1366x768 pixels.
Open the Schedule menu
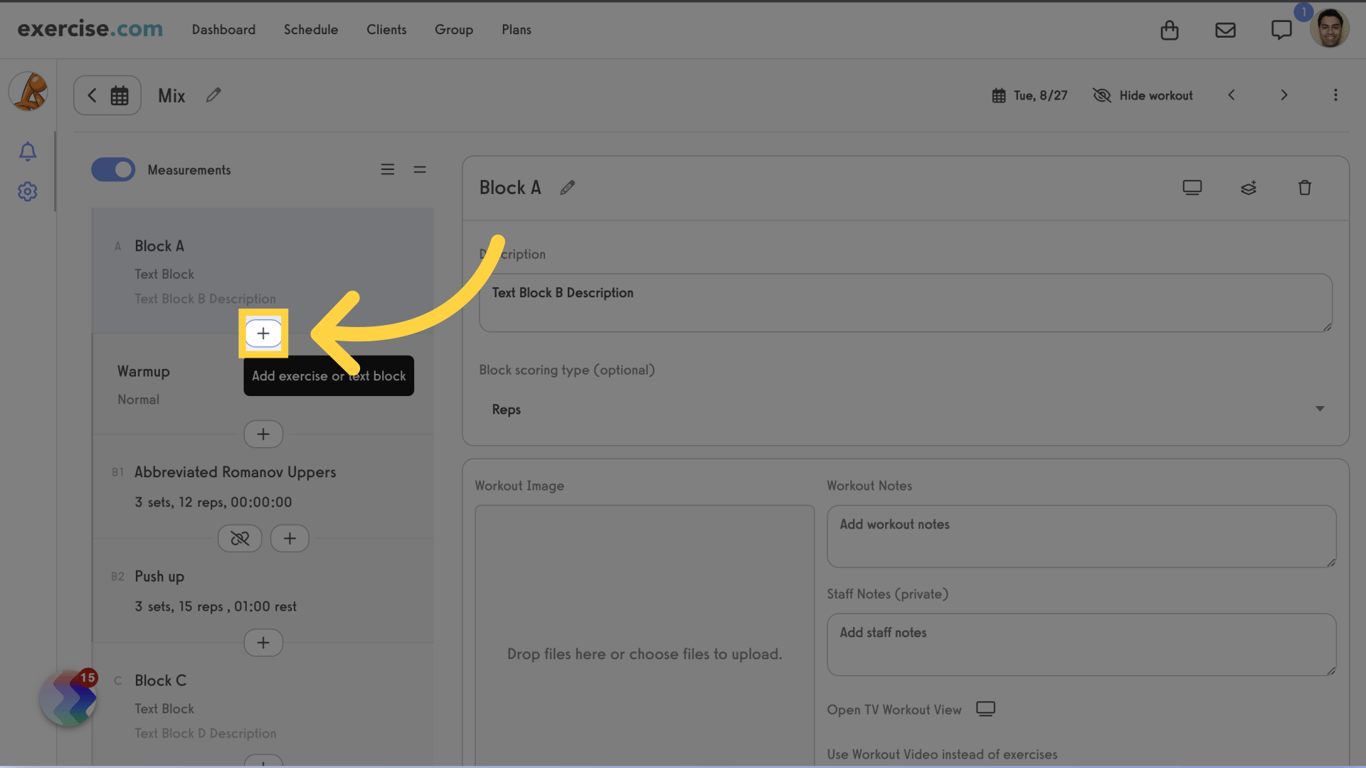311,30
